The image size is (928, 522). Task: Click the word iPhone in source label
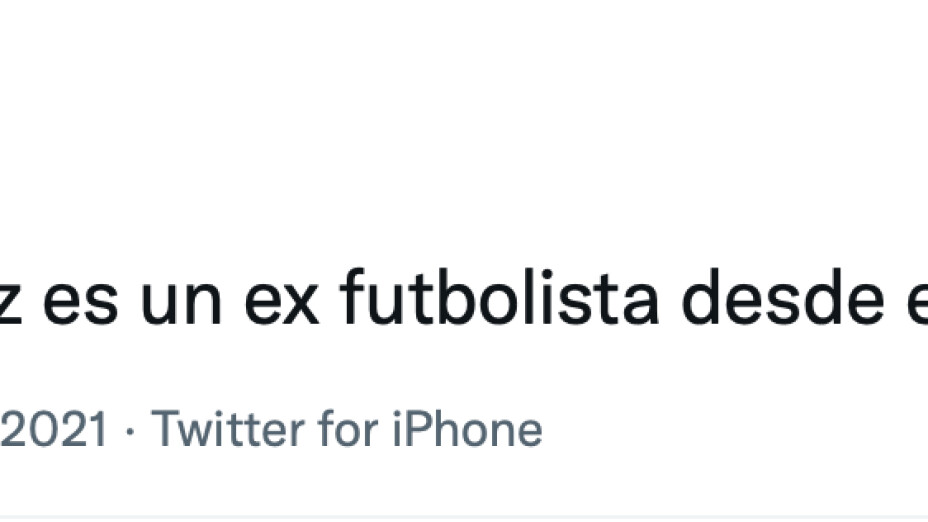click(x=468, y=429)
